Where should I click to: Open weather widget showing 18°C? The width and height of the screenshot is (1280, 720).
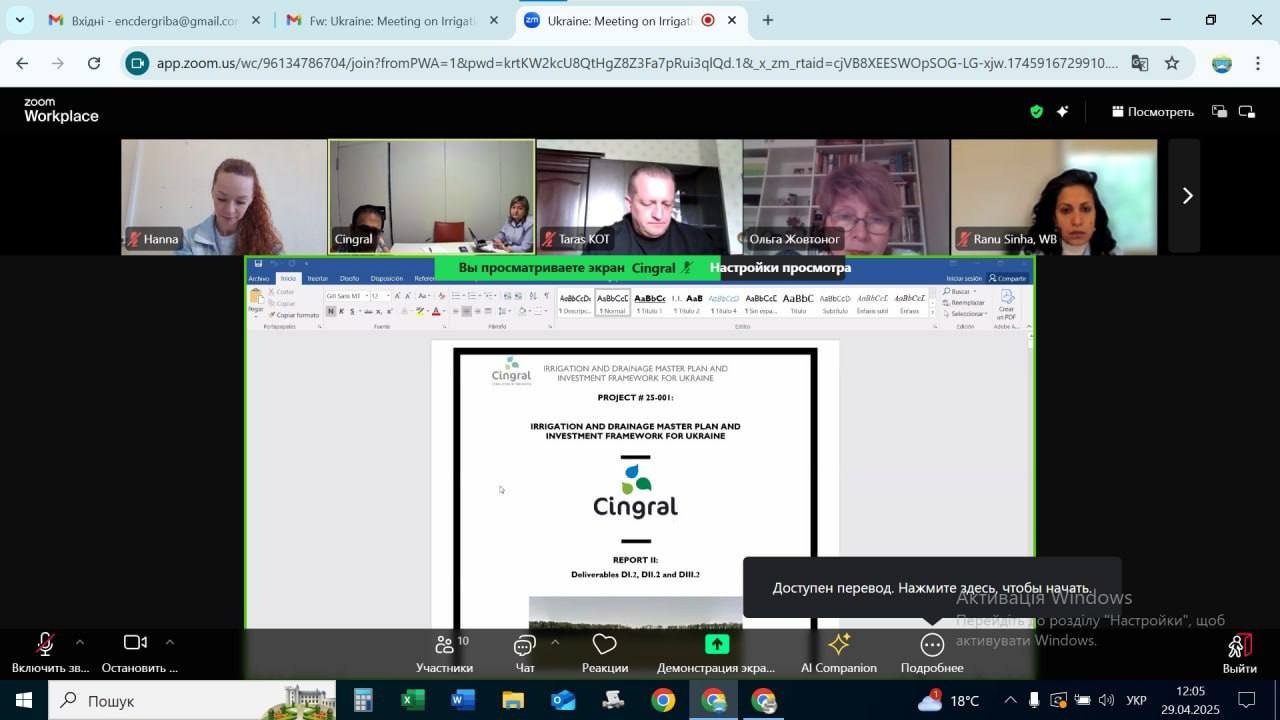[x=949, y=700]
